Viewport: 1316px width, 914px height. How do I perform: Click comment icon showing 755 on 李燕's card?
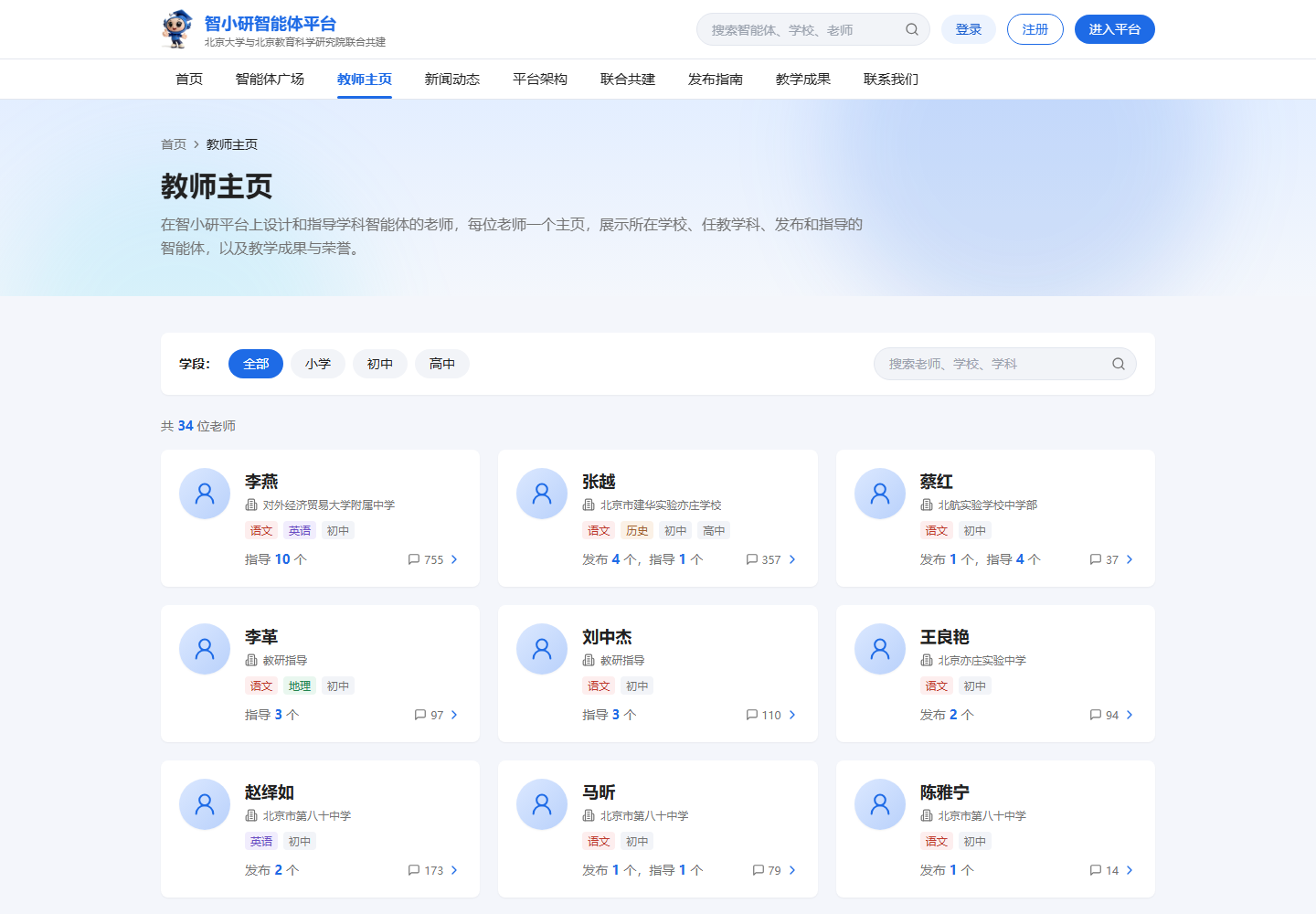(x=414, y=559)
